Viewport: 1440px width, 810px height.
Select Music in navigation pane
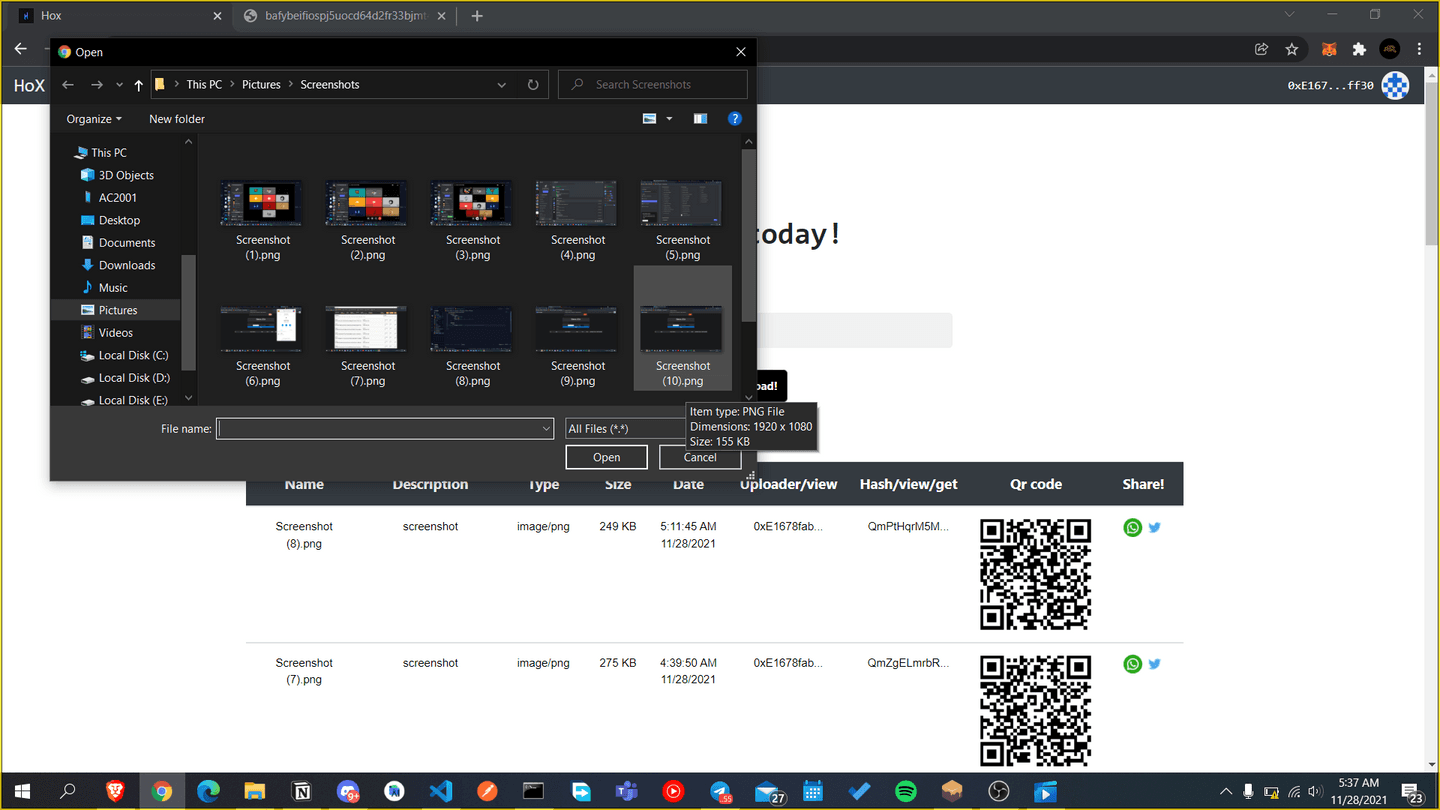coord(104,288)
